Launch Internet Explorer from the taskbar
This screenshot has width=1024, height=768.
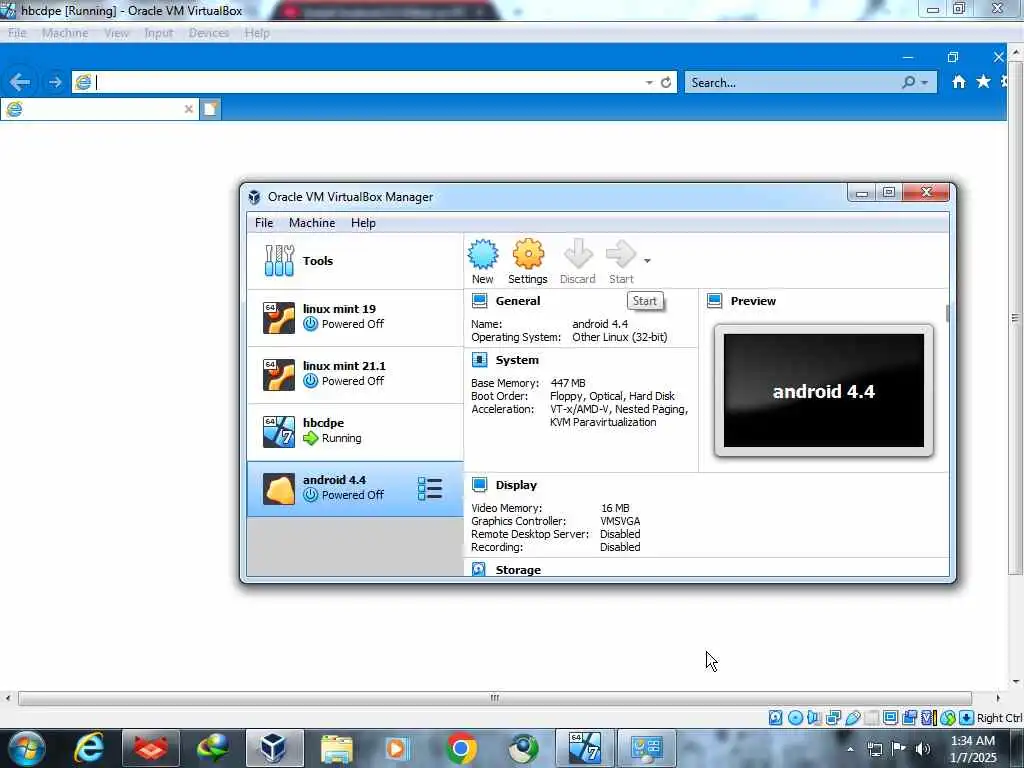(89, 749)
